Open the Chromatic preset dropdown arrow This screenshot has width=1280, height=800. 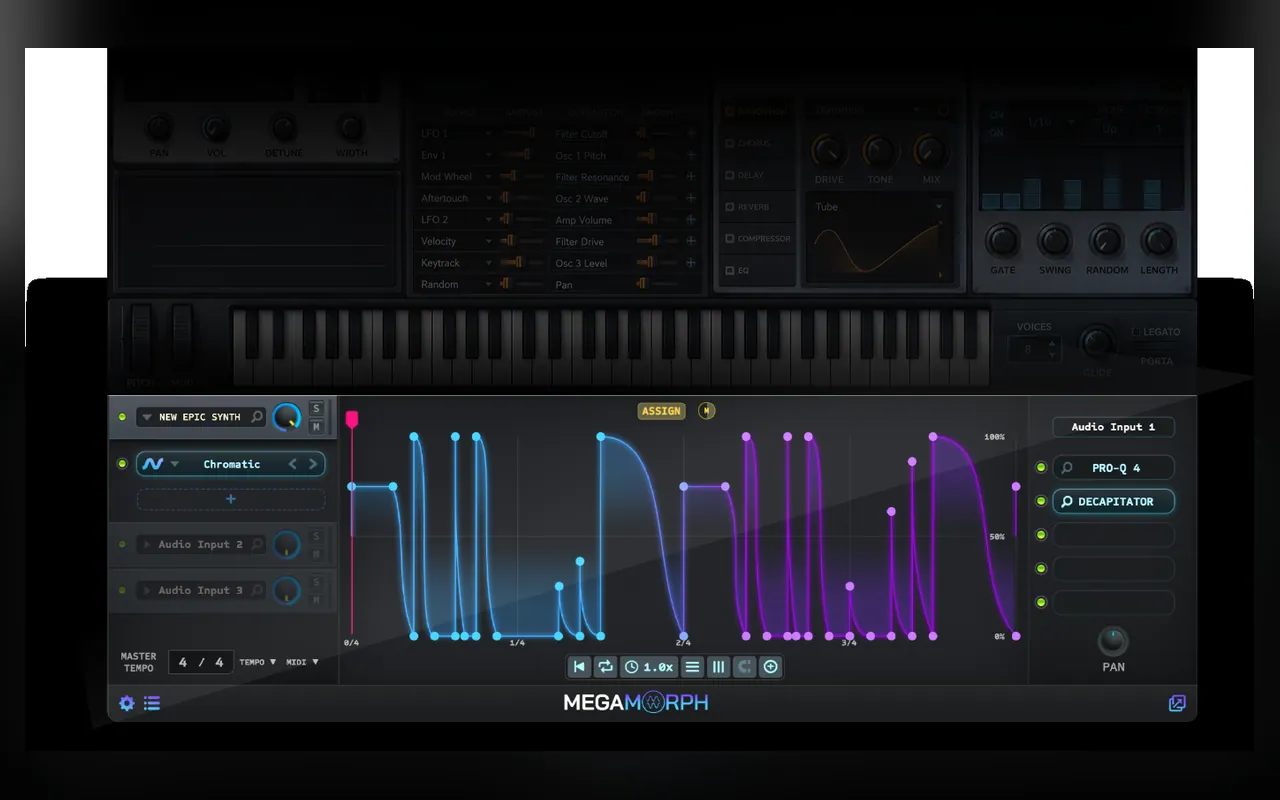pos(175,464)
